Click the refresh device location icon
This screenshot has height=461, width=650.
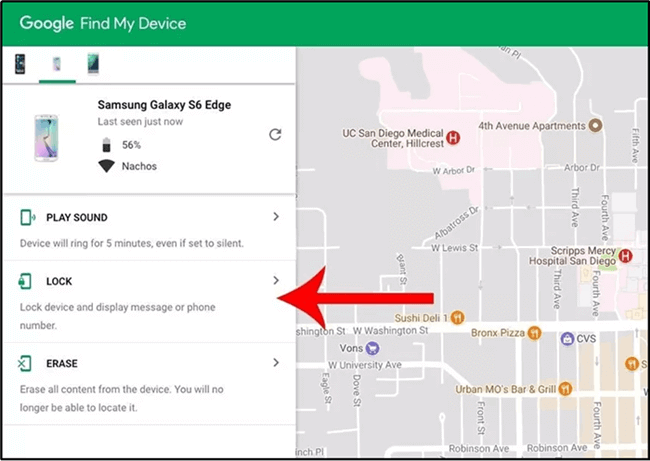pos(275,134)
